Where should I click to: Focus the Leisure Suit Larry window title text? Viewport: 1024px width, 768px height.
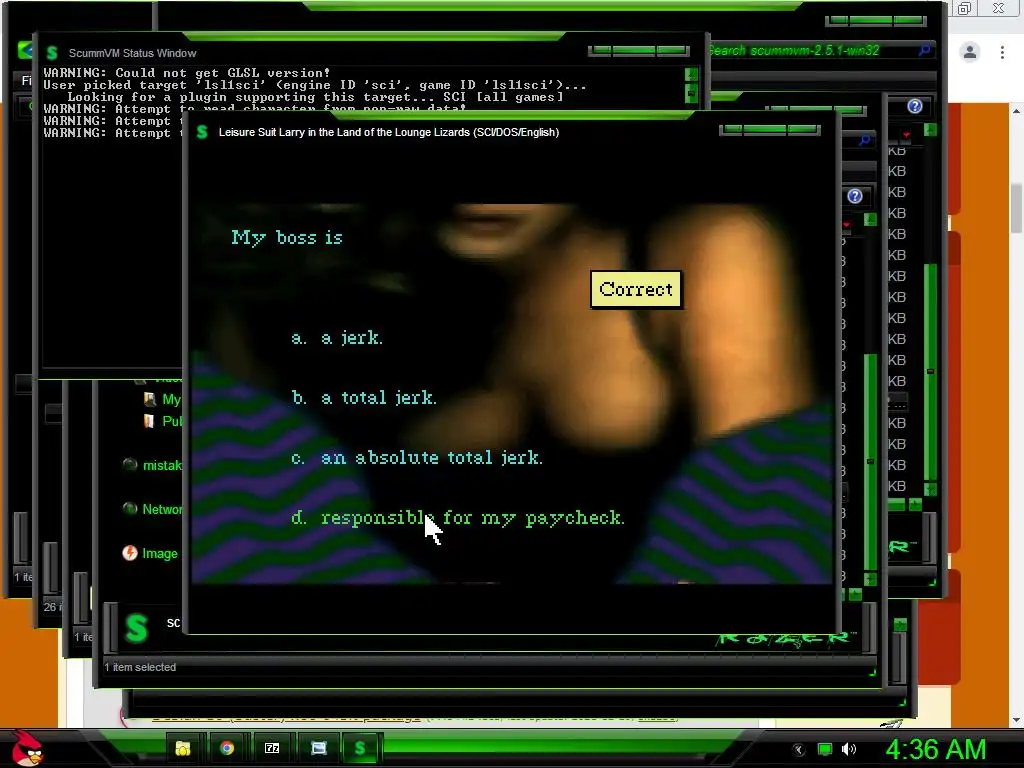389,132
